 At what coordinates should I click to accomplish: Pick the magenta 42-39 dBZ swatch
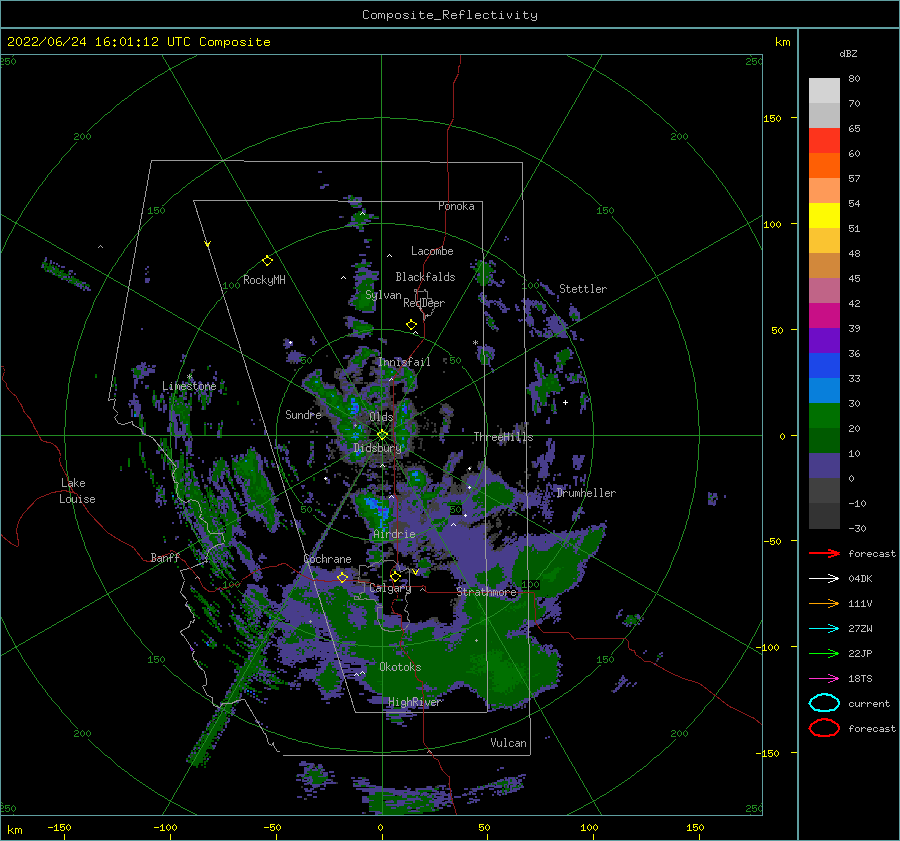pos(824,316)
